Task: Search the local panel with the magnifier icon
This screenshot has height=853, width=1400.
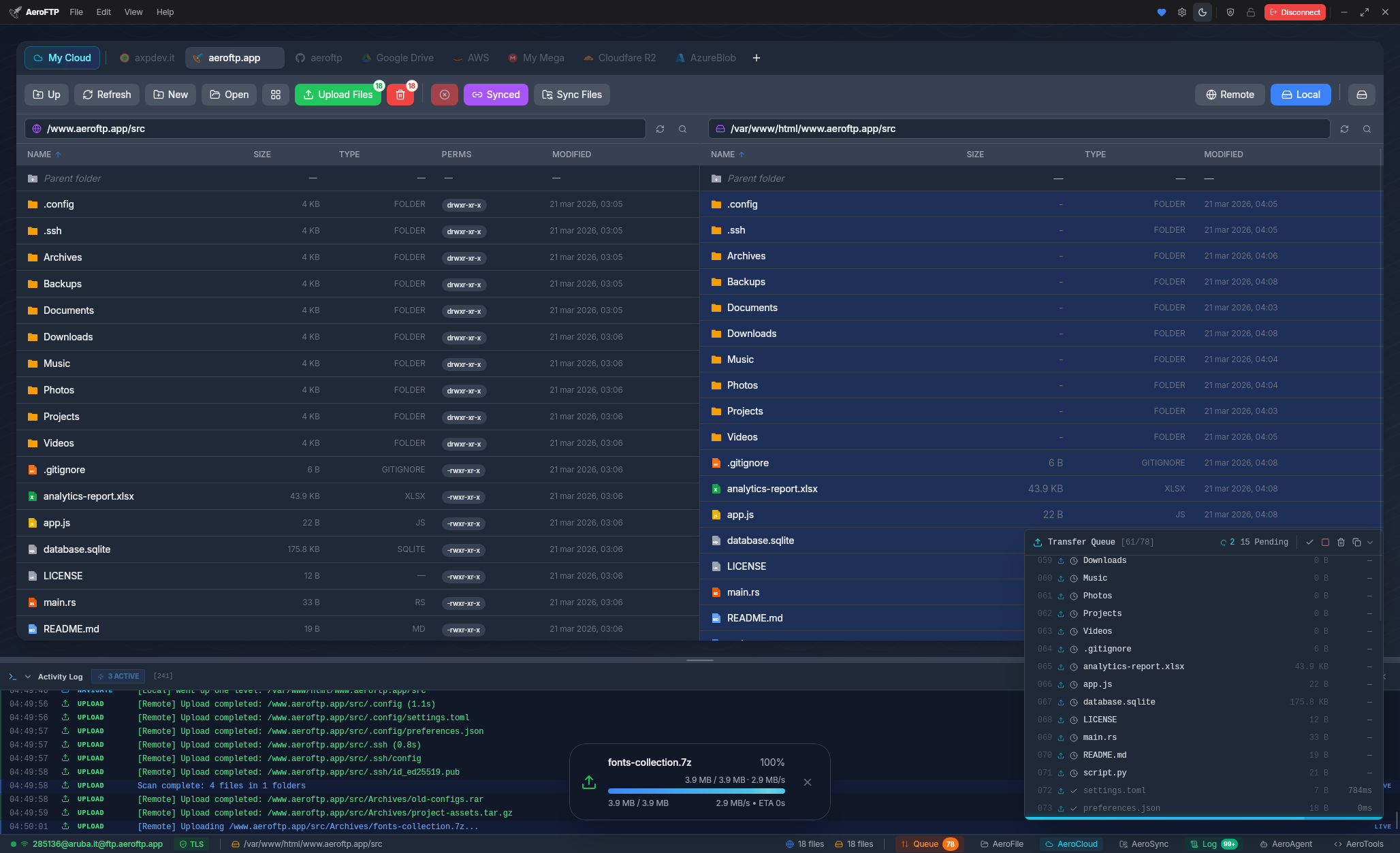Action: 1367,129
